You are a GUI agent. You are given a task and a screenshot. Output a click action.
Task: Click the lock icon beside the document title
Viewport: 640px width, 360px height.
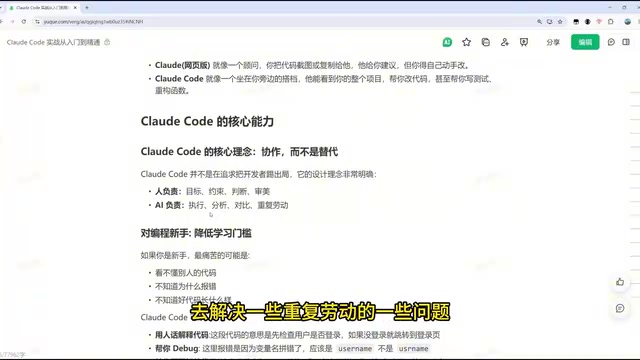pos(107,42)
